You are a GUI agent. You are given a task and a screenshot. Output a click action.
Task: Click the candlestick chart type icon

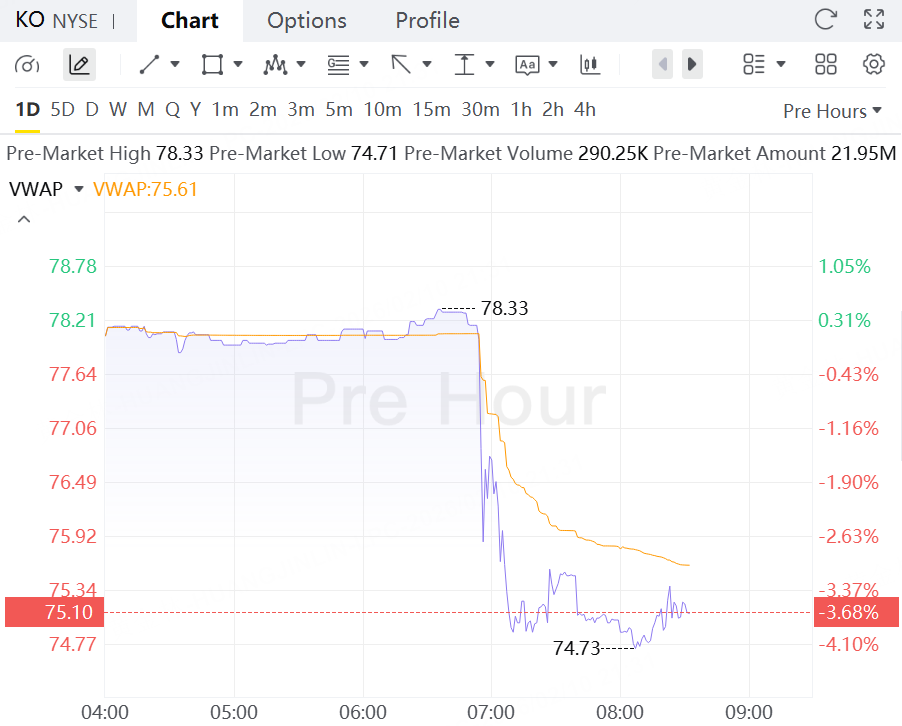pyautogui.click(x=589, y=65)
